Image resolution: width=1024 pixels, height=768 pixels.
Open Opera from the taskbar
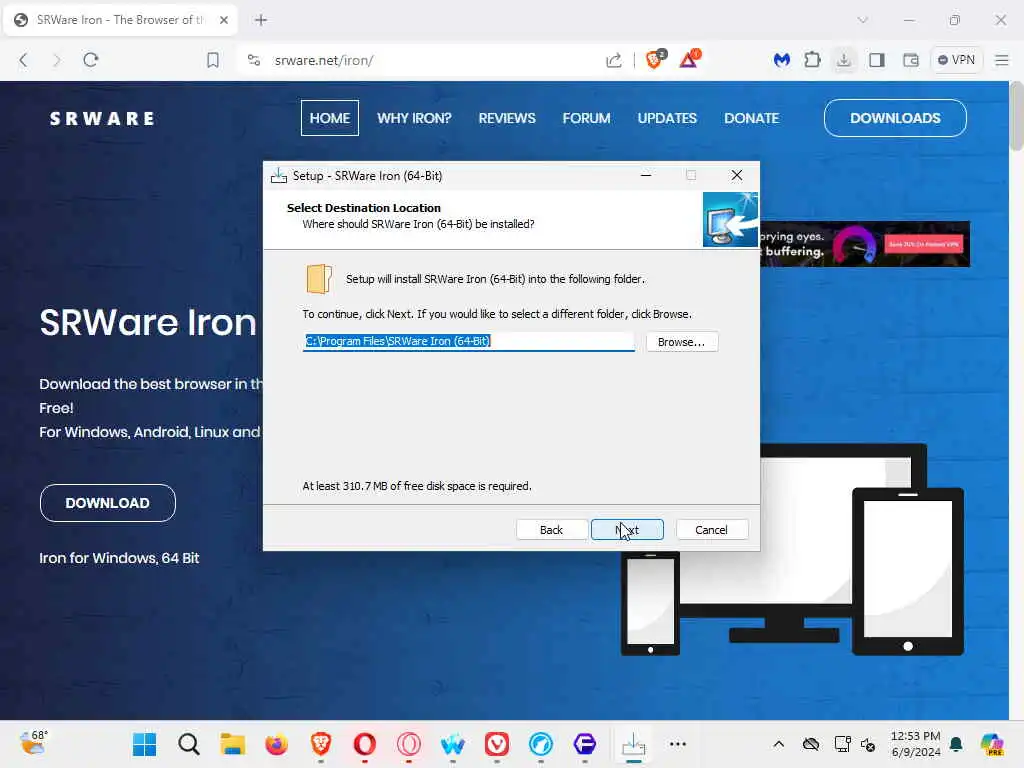click(364, 744)
